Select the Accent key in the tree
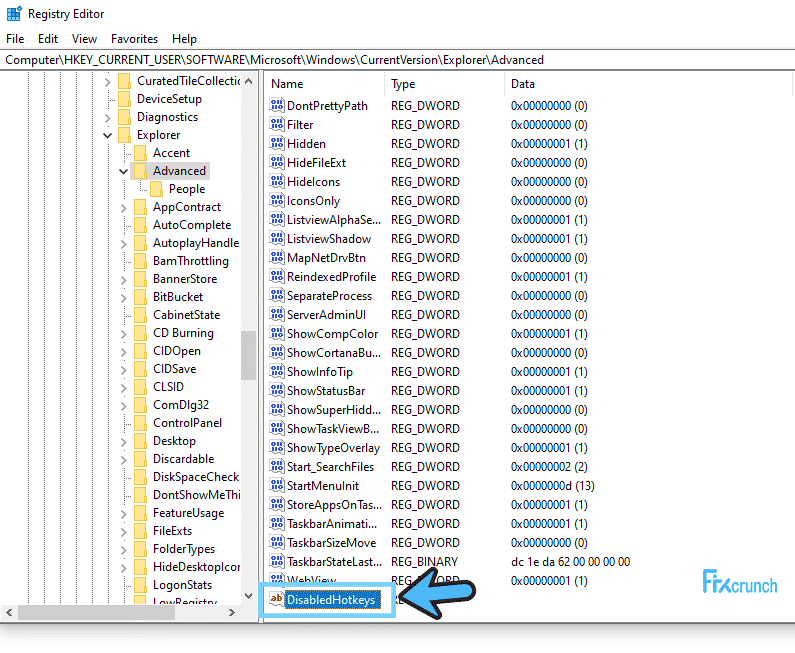The width and height of the screenshot is (795, 653). pyautogui.click(x=171, y=153)
